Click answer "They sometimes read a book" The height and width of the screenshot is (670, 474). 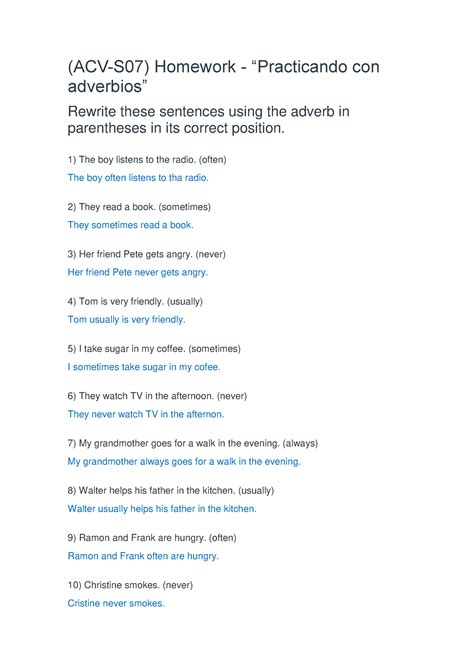point(130,225)
